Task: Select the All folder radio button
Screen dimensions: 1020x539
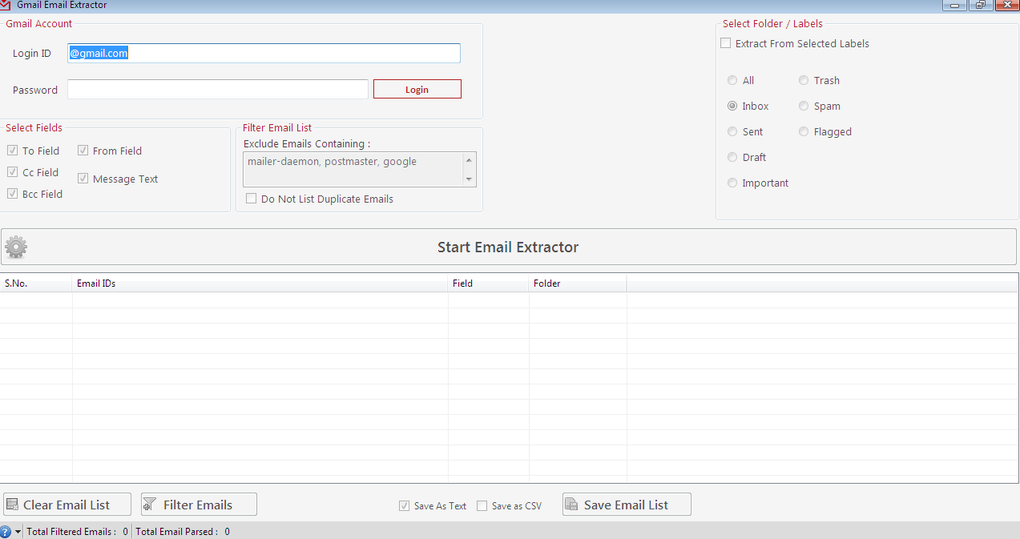Action: 732,80
